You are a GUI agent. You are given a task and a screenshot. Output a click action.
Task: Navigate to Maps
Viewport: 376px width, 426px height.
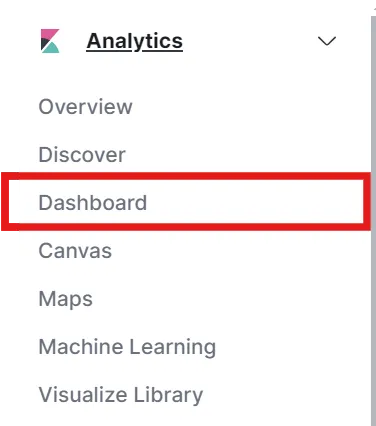[66, 299]
